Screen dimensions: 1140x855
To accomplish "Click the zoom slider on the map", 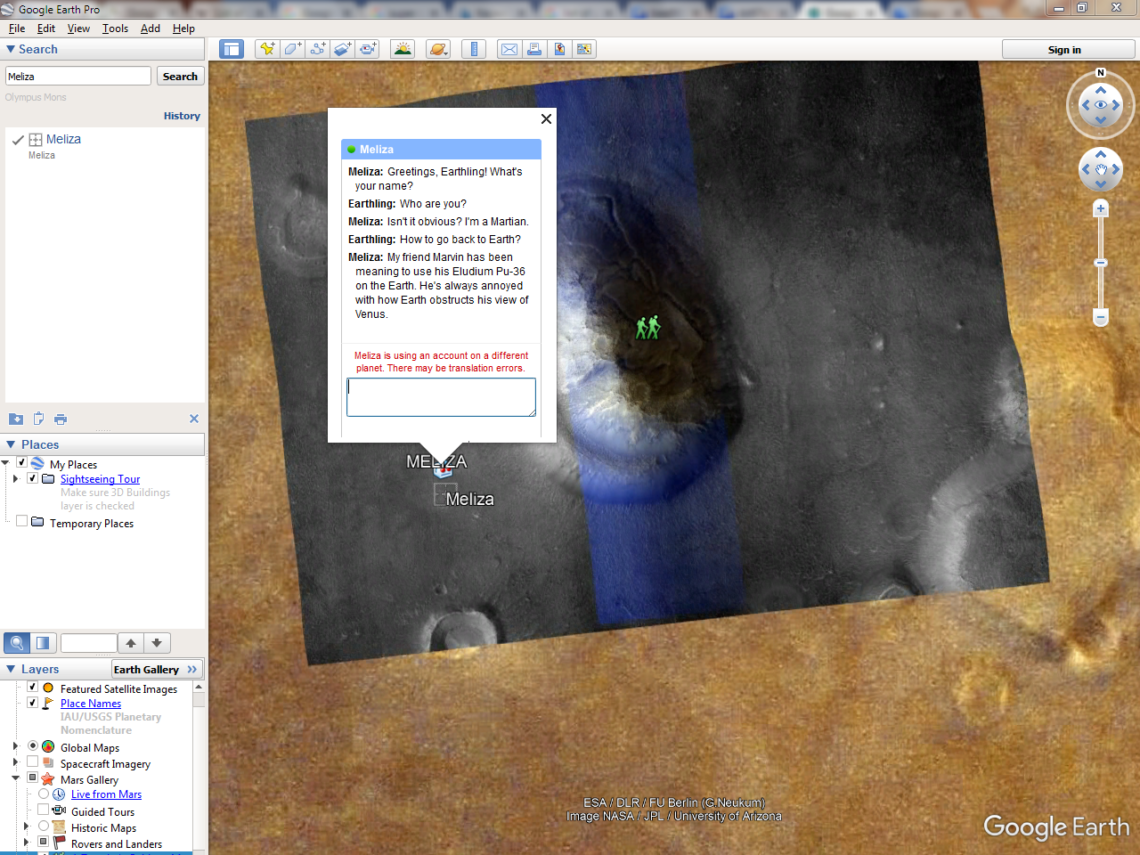I will [1100, 264].
